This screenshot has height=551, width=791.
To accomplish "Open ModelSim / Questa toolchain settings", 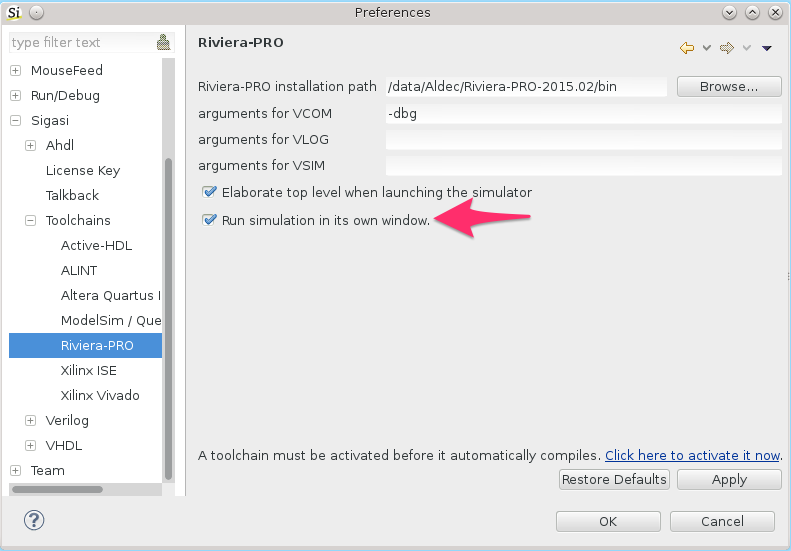I will point(111,320).
